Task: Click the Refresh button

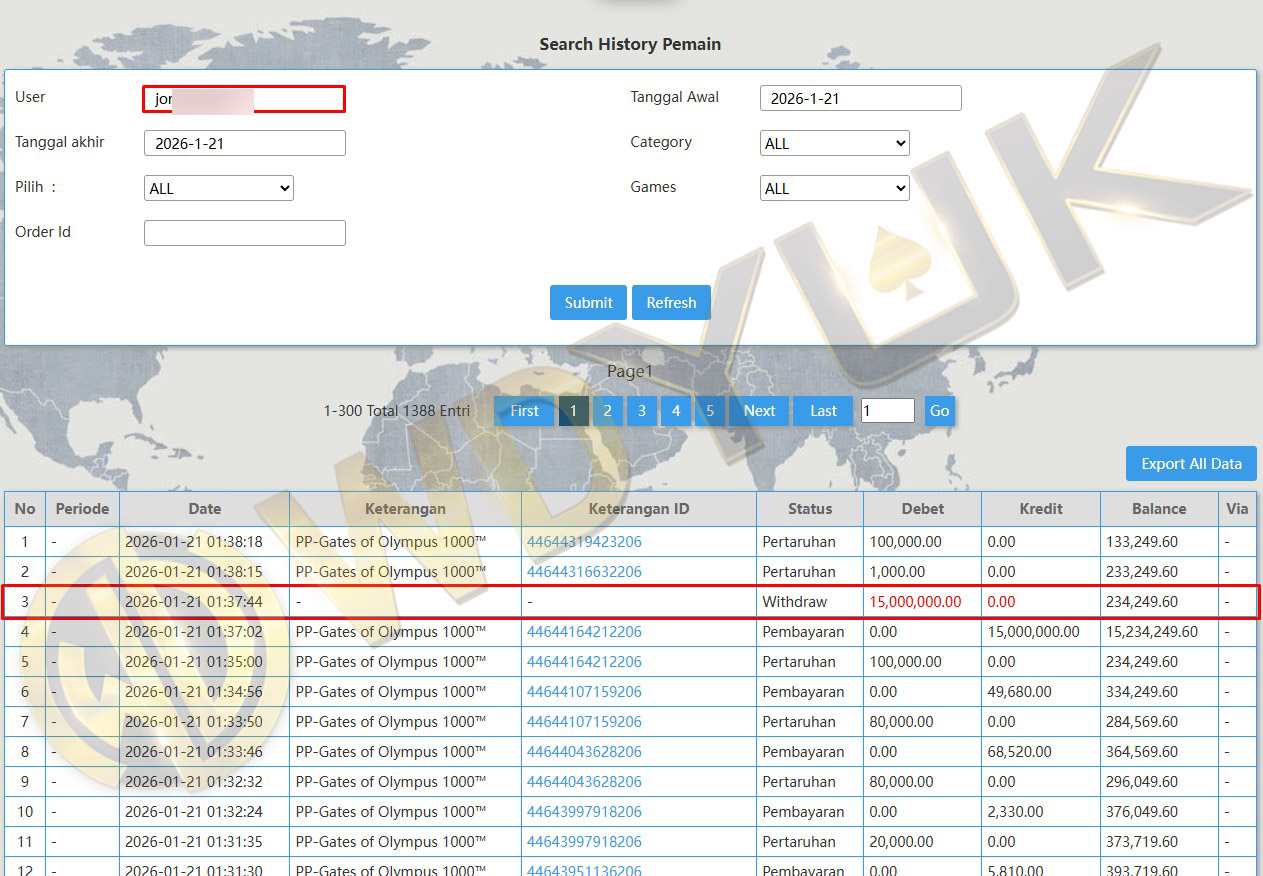Action: (671, 303)
